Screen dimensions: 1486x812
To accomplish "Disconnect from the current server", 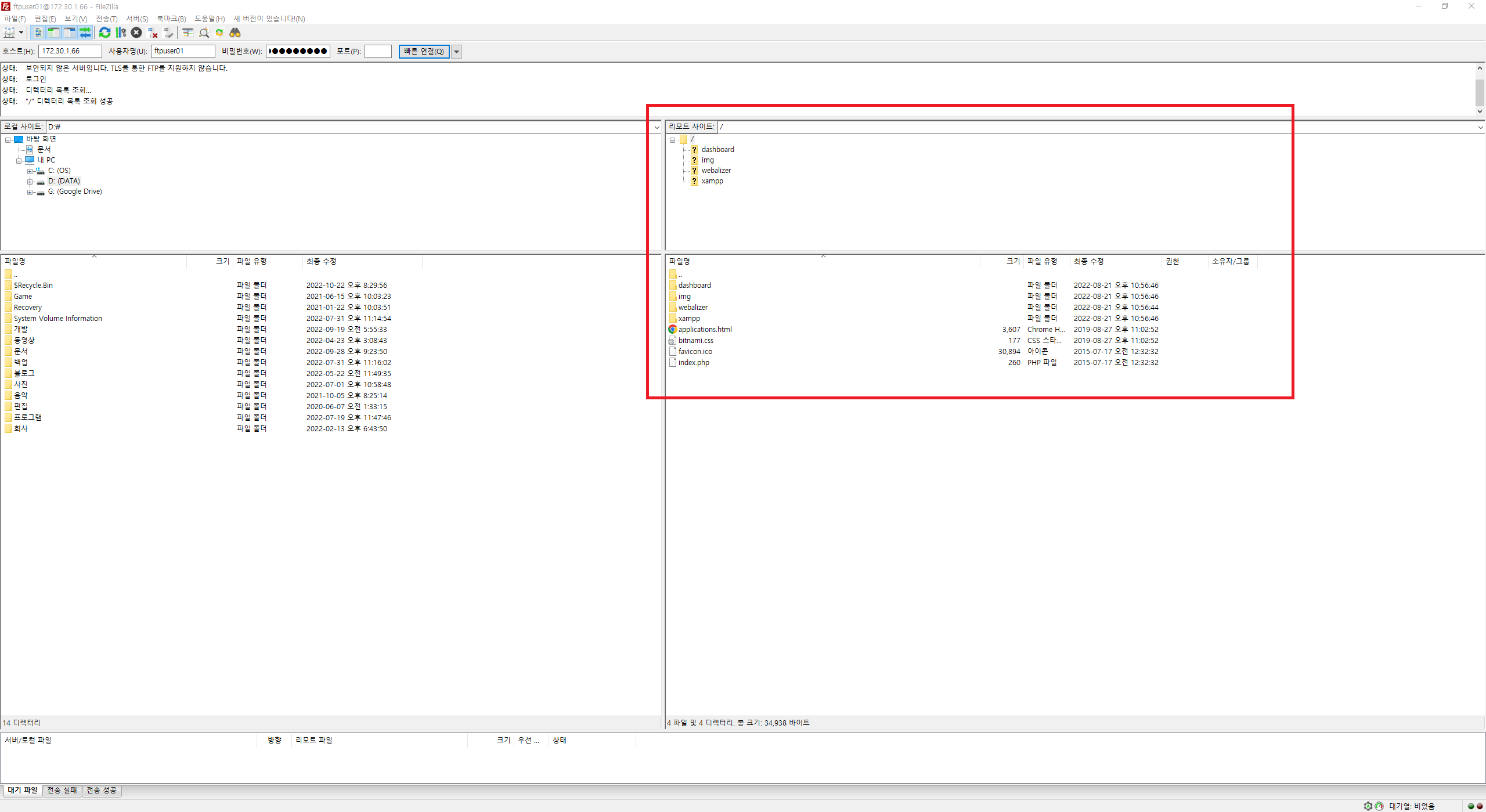I will point(153,33).
